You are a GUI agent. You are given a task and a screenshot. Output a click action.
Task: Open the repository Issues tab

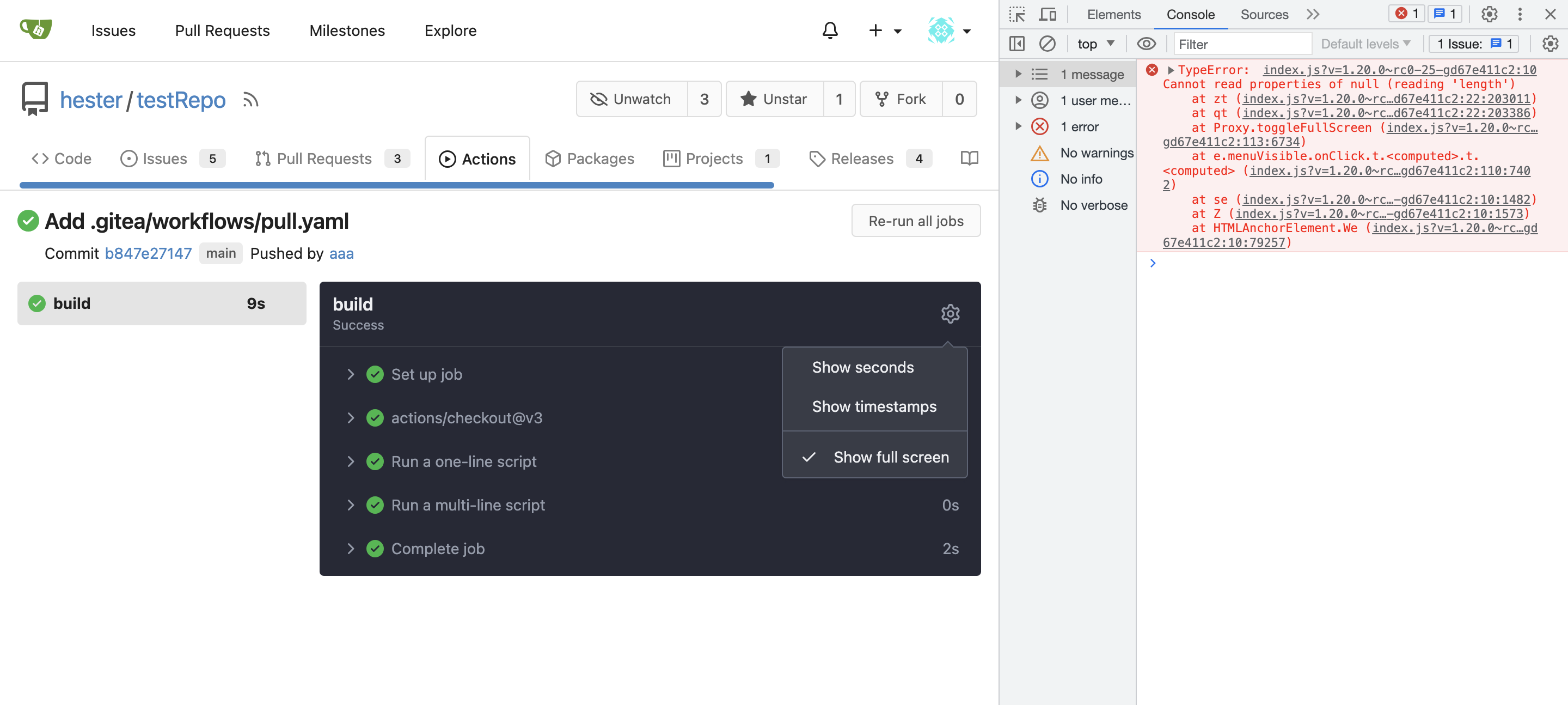point(172,159)
